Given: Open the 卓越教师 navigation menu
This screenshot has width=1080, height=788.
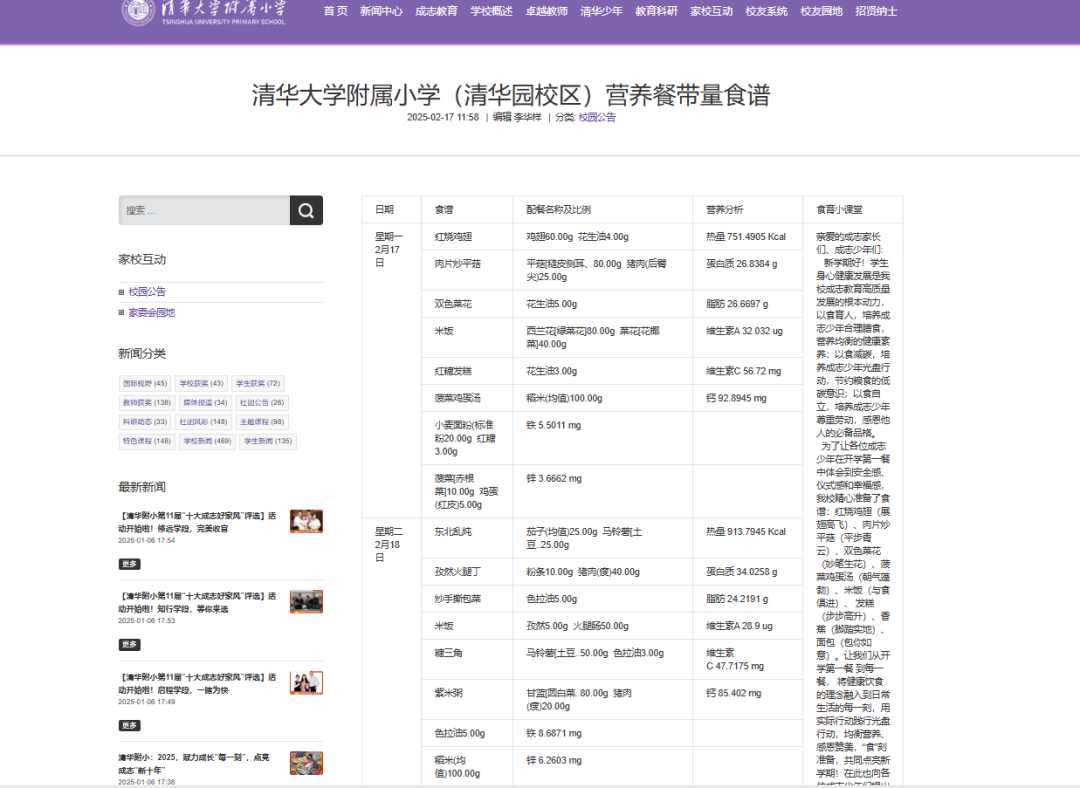Looking at the screenshot, I should coord(546,11).
